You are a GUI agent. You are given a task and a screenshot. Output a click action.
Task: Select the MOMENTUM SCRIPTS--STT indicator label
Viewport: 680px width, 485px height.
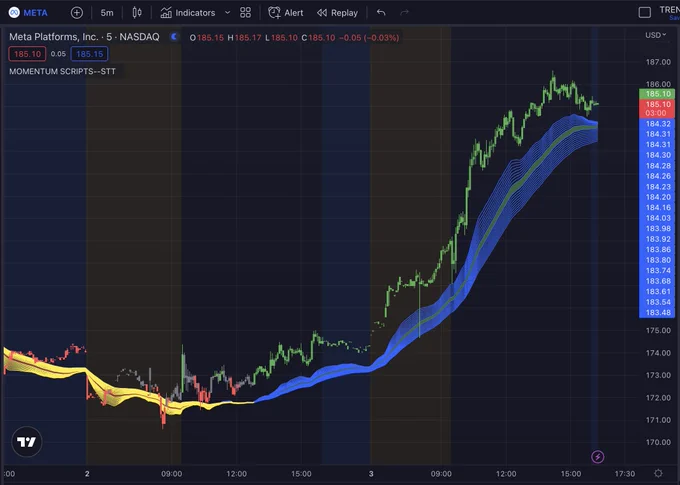point(62,71)
